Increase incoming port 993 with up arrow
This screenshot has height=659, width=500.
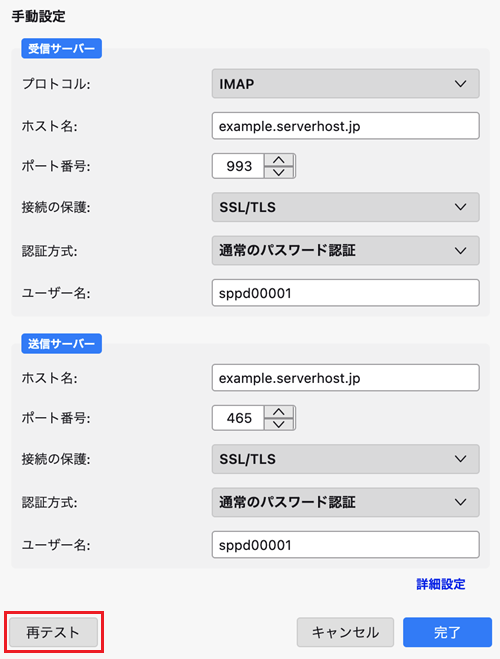[279, 160]
